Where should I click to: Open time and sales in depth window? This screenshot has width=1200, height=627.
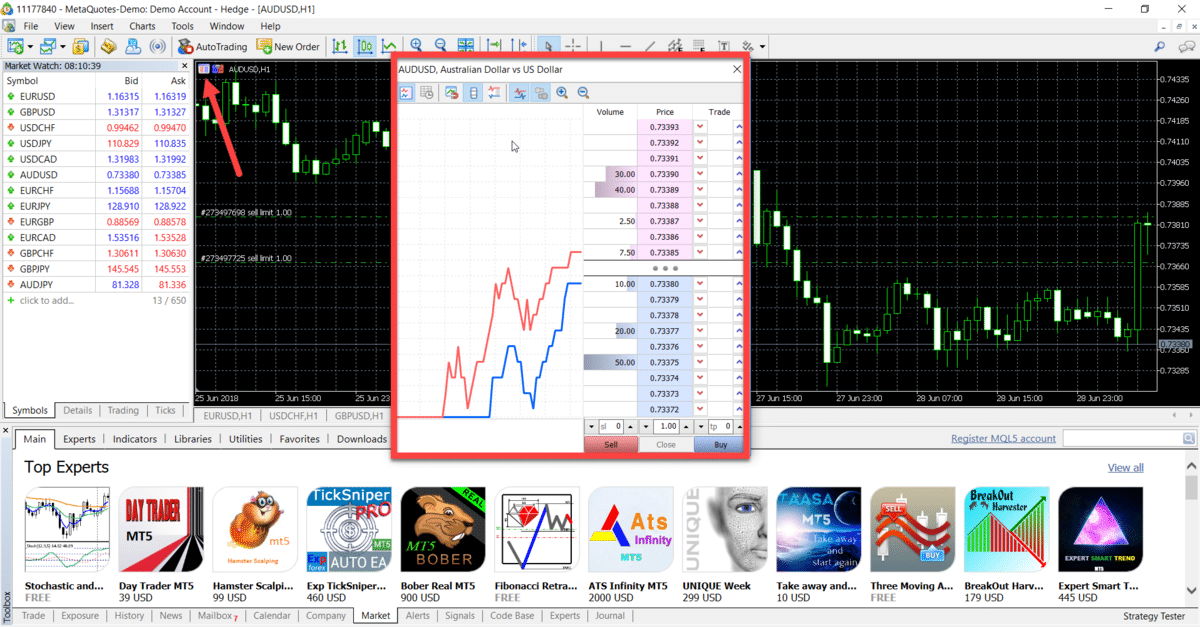pyautogui.click(x=427, y=93)
